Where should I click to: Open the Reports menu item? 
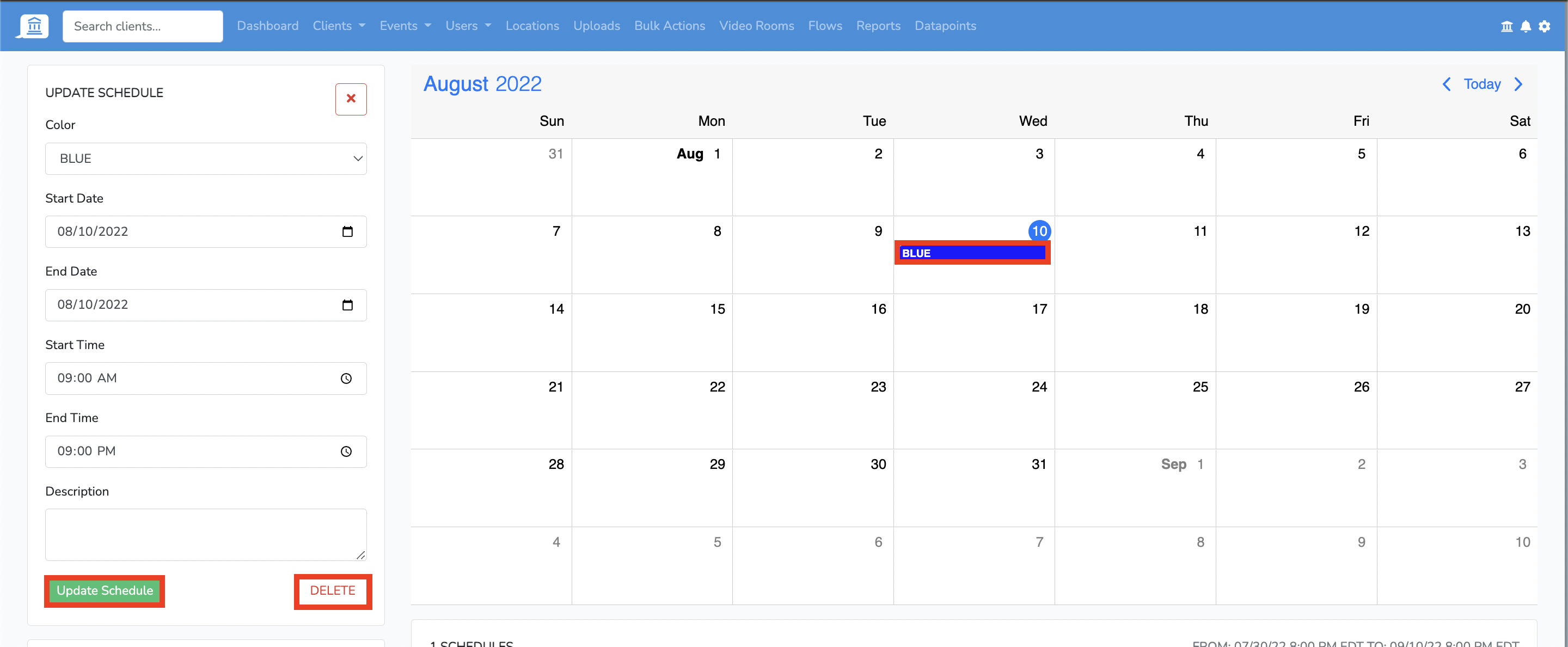click(x=878, y=26)
